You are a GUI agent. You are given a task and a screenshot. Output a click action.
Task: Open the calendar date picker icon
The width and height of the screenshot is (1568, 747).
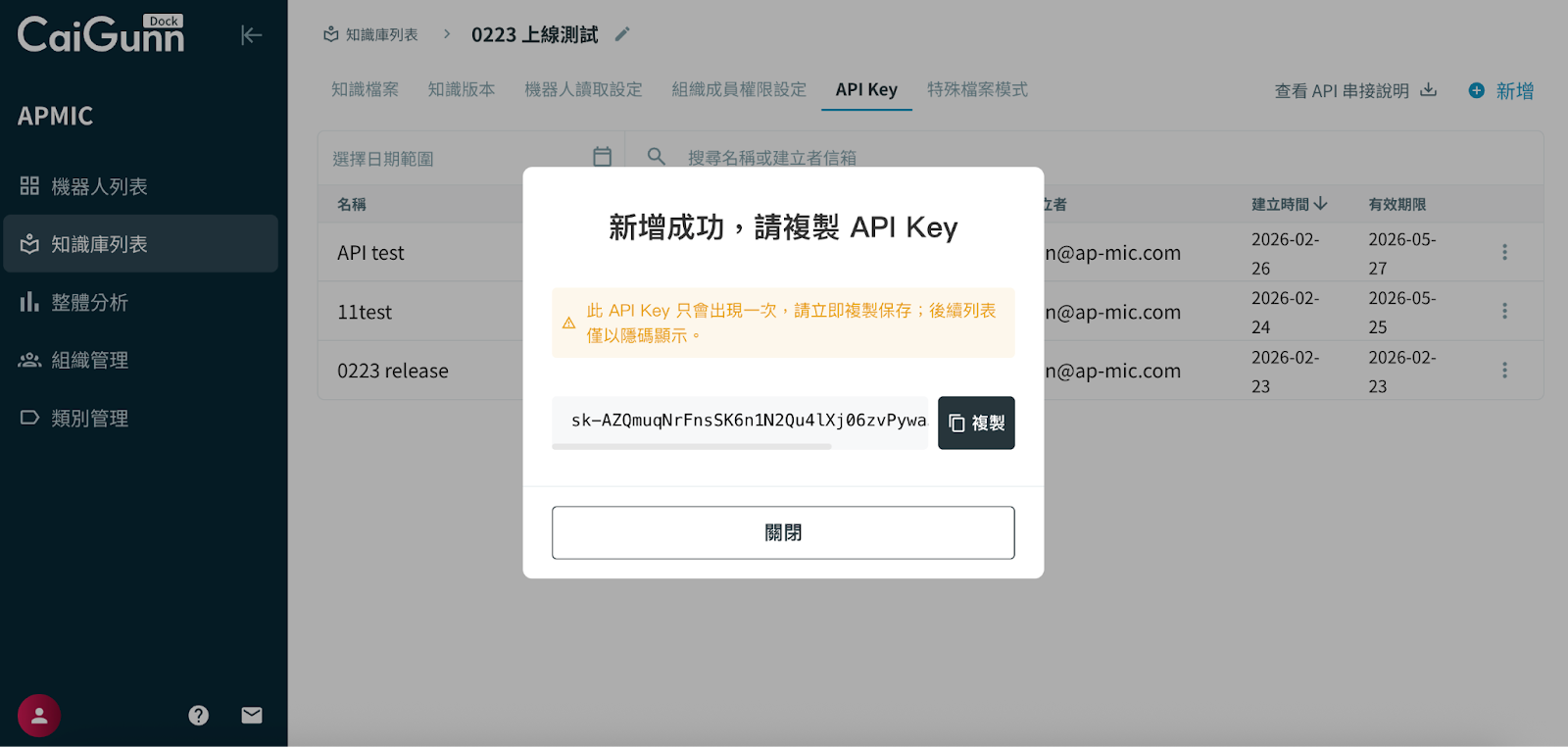click(x=602, y=157)
